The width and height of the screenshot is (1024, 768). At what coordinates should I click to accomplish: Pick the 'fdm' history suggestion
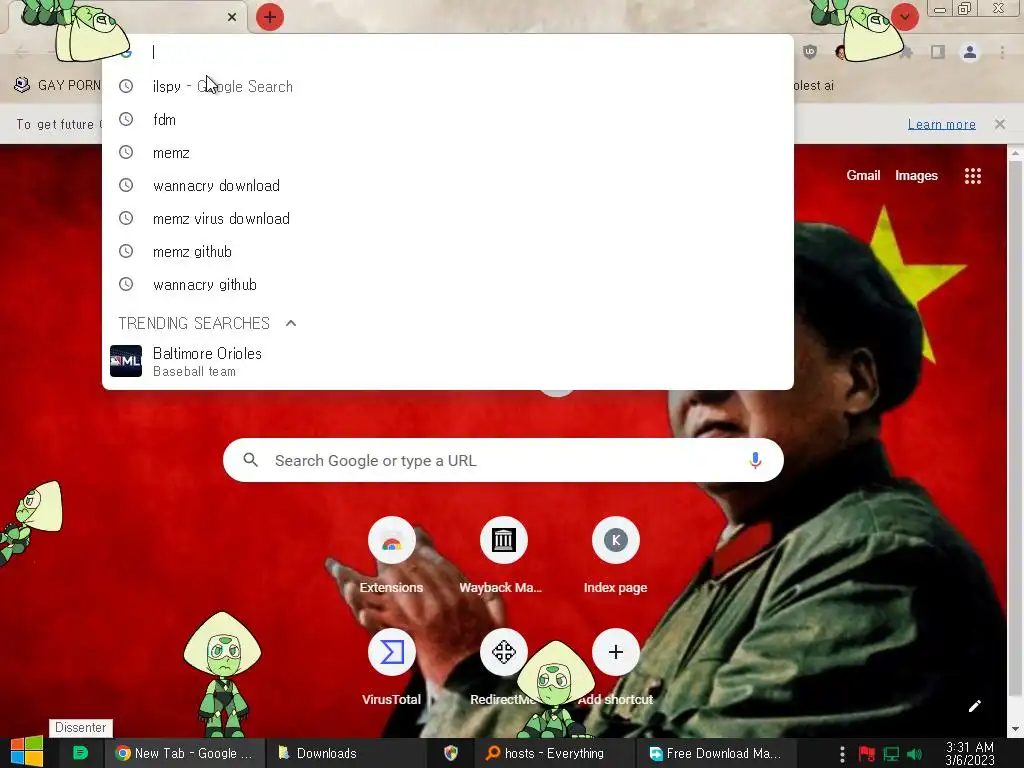(x=448, y=120)
